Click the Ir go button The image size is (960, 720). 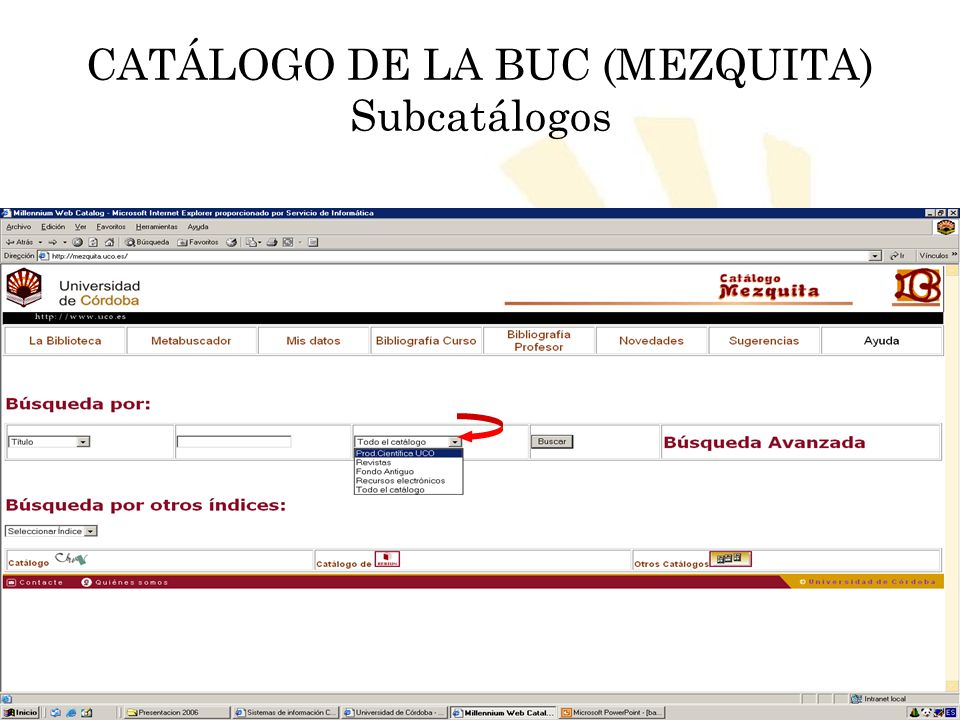click(897, 256)
